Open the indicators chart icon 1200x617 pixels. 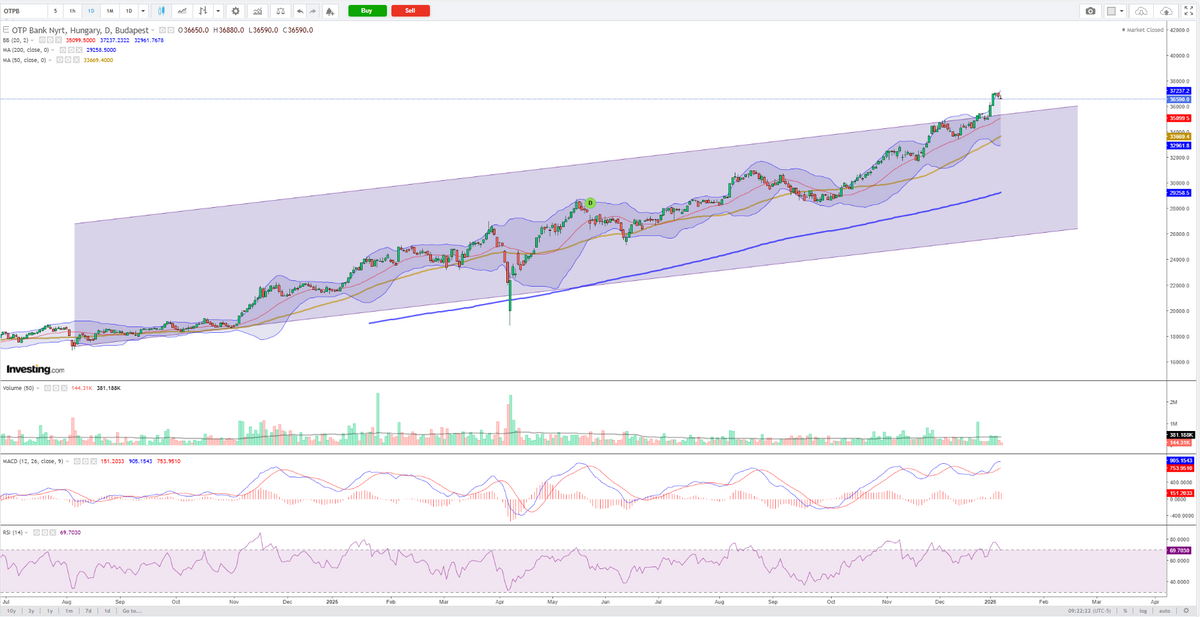pos(181,10)
